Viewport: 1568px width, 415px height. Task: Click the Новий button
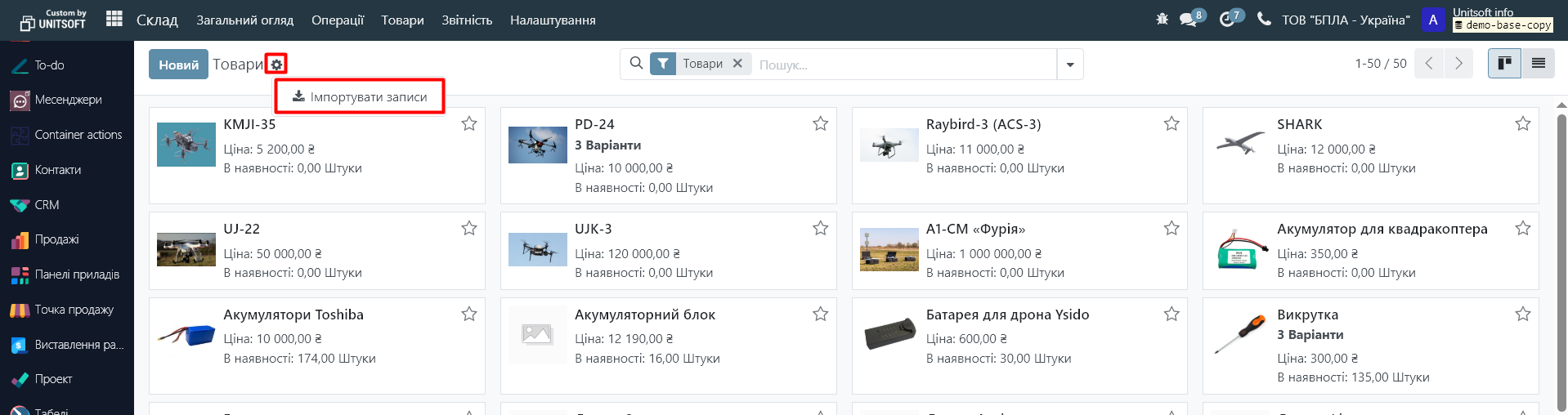click(x=178, y=65)
